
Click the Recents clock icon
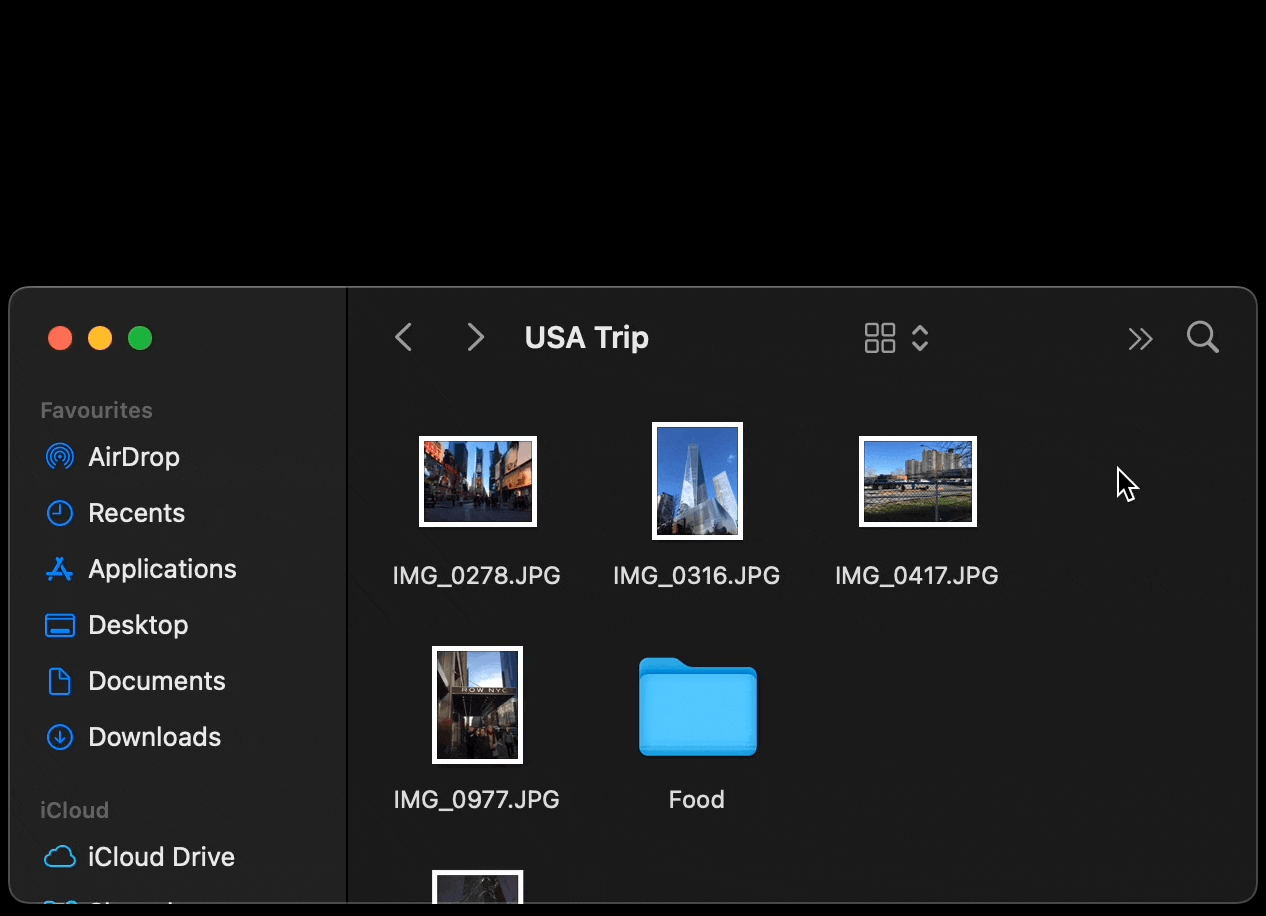coord(60,513)
